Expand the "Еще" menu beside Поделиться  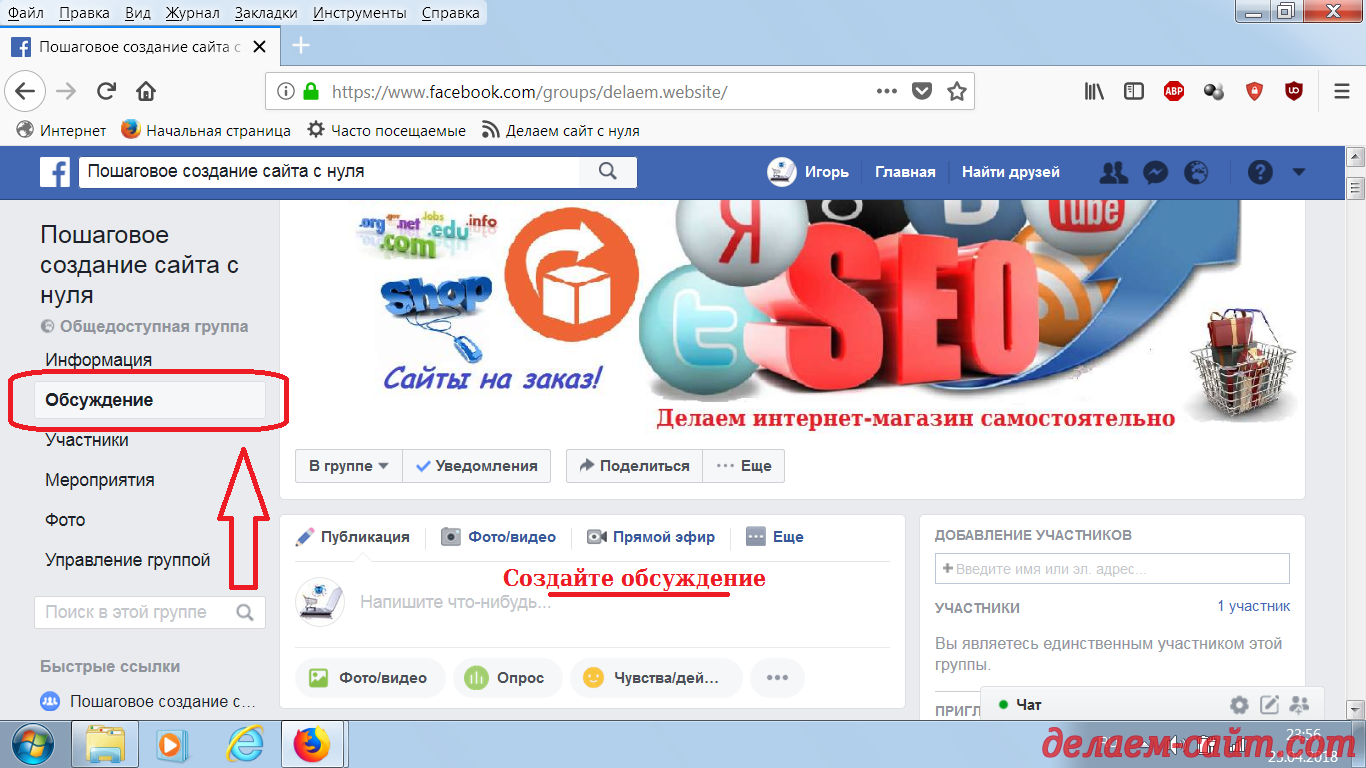[744, 466]
